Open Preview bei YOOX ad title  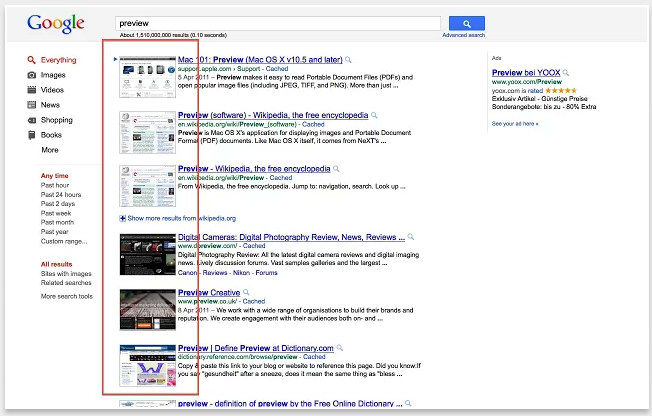point(526,73)
